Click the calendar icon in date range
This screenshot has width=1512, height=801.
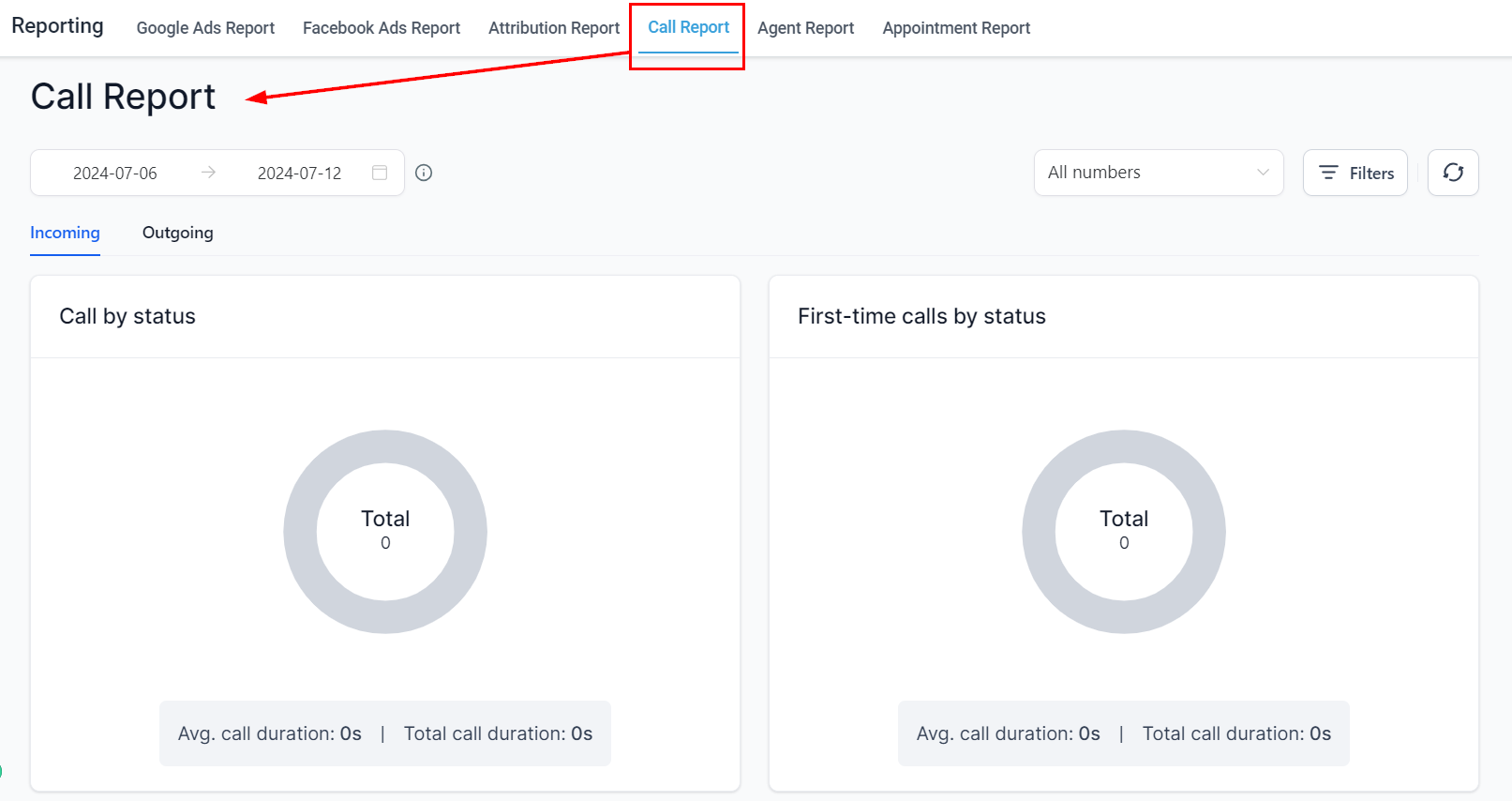coord(380,173)
